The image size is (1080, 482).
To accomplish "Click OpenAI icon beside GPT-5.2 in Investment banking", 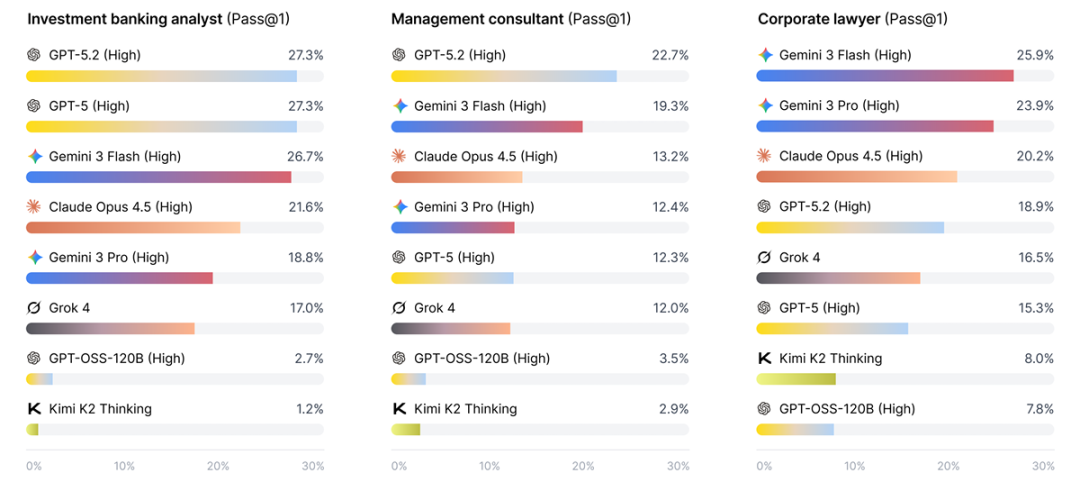I will pyautogui.click(x=34, y=55).
